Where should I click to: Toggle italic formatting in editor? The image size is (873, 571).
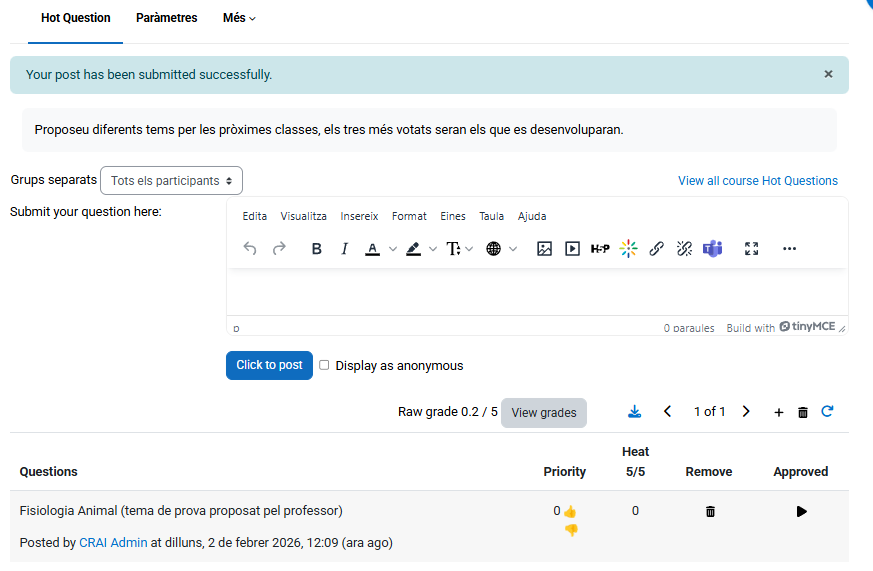coord(344,249)
